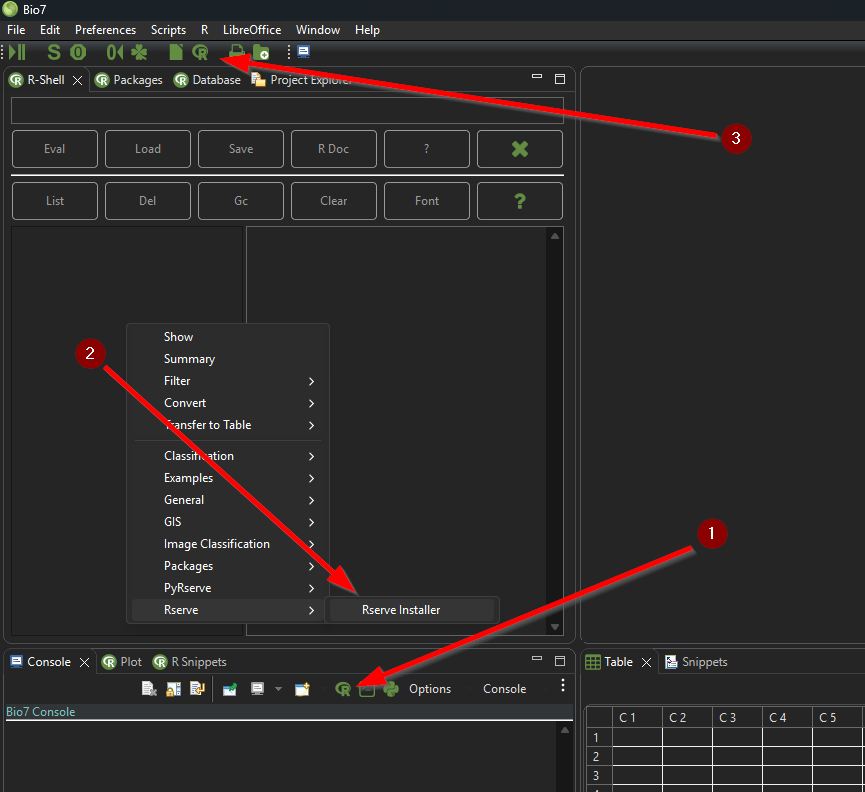Image resolution: width=865 pixels, height=792 pixels.
Task: Switch to the Snippets tab beside Table
Action: pyautogui.click(x=696, y=662)
